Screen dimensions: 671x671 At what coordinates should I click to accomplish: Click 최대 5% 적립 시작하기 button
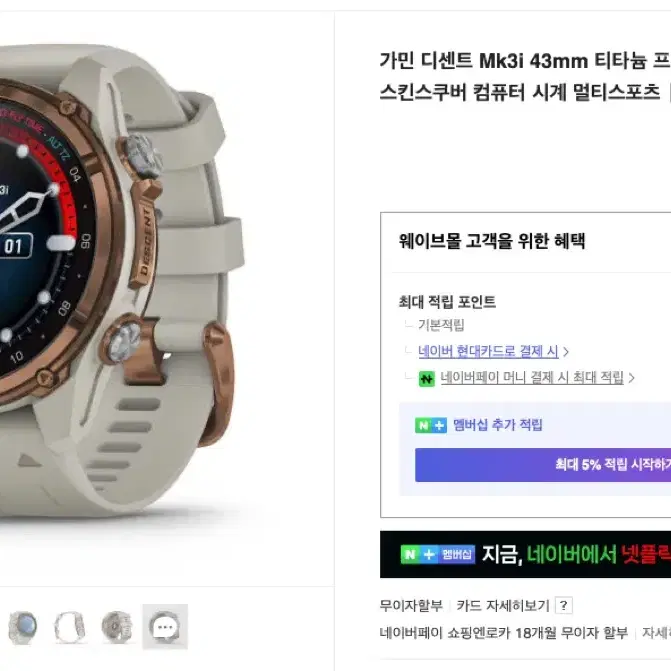(x=543, y=465)
